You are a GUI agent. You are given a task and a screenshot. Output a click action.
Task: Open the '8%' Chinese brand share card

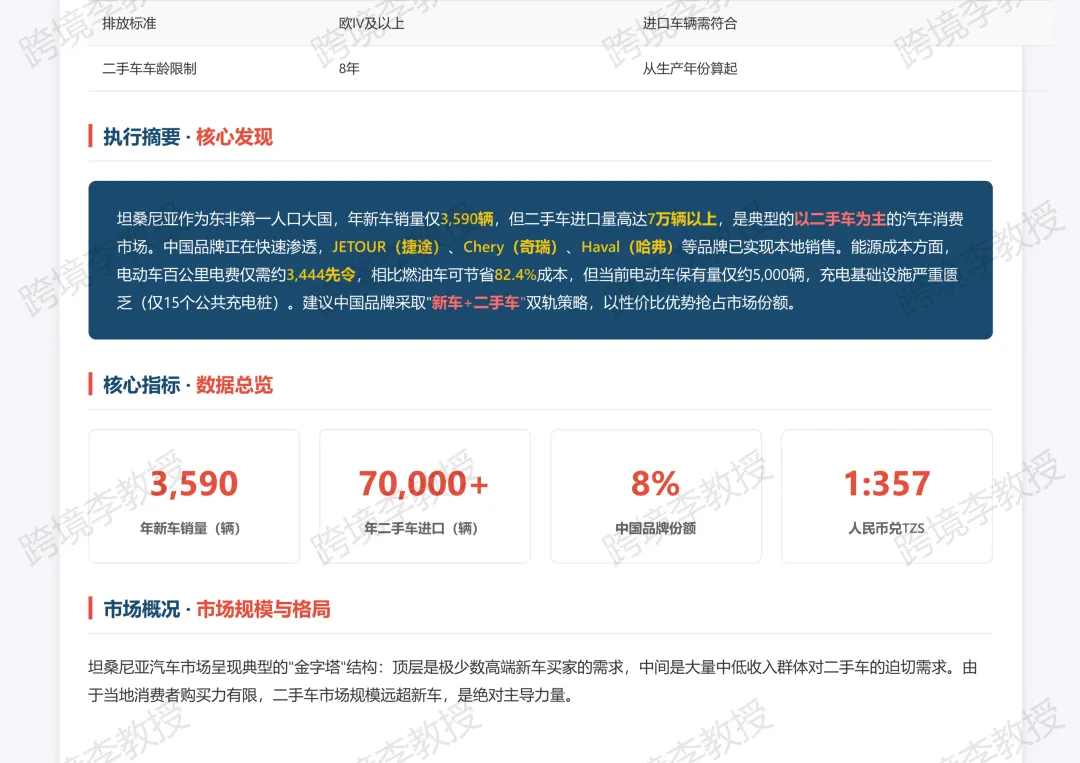pyautogui.click(x=656, y=496)
